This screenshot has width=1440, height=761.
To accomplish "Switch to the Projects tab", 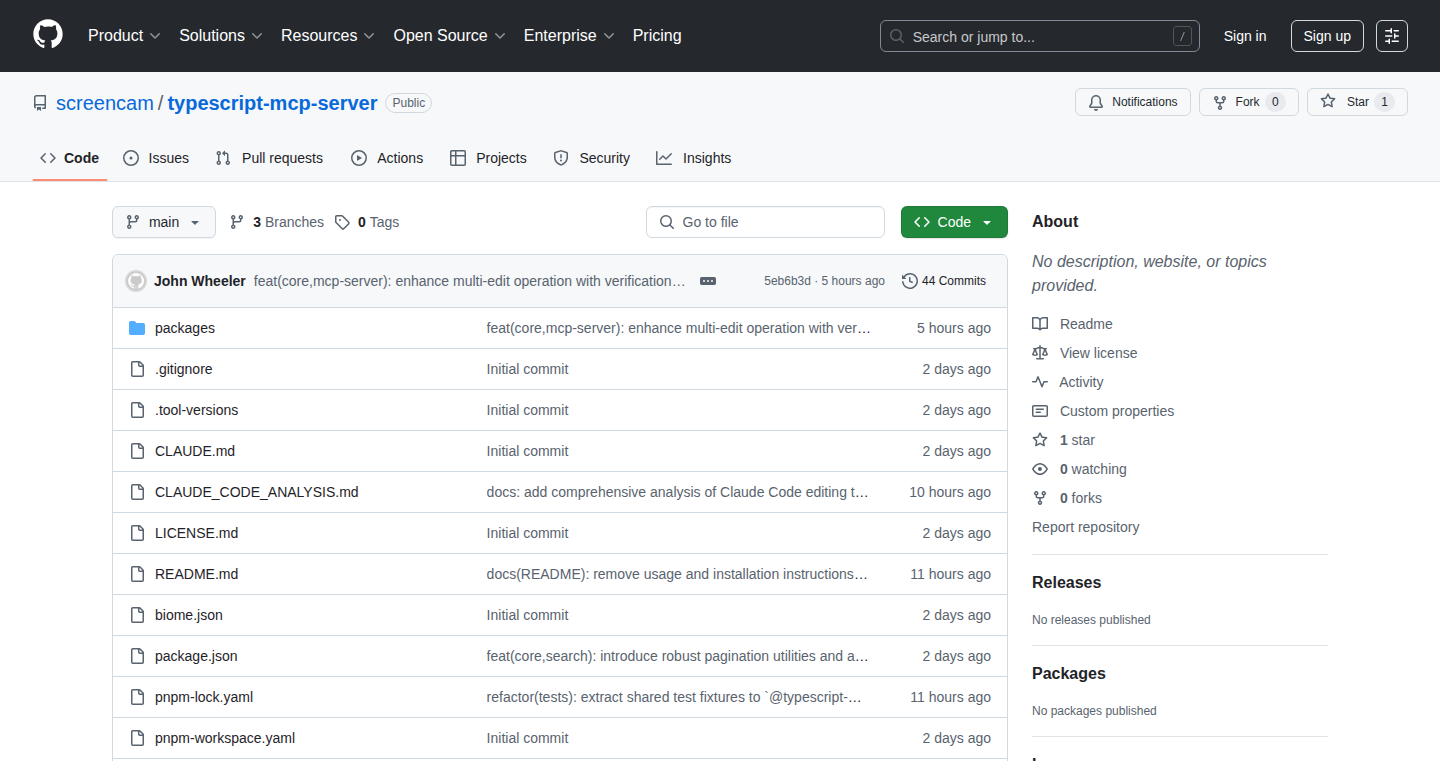I will 488,158.
